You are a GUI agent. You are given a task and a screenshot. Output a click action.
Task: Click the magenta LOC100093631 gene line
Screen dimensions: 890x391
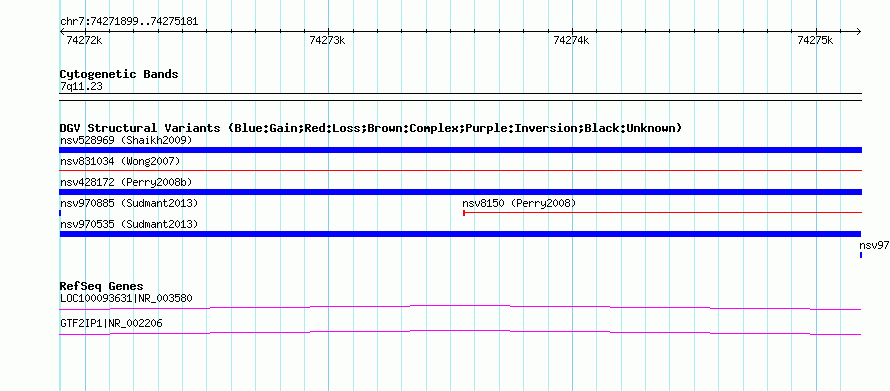pyautogui.click(x=460, y=307)
